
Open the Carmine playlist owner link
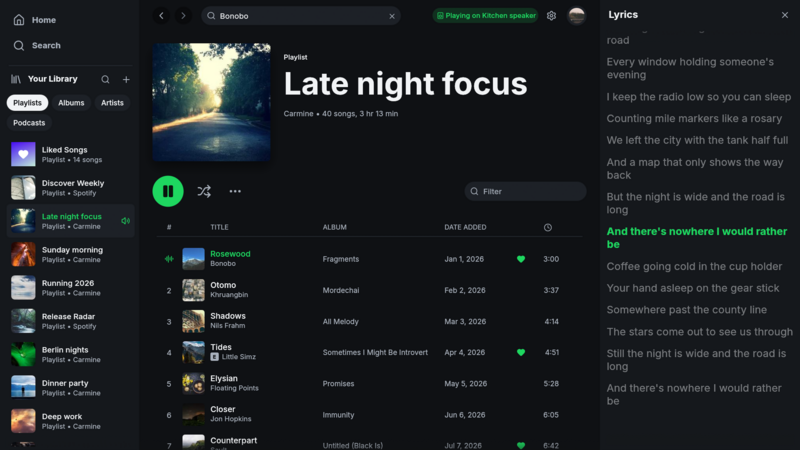click(298, 114)
